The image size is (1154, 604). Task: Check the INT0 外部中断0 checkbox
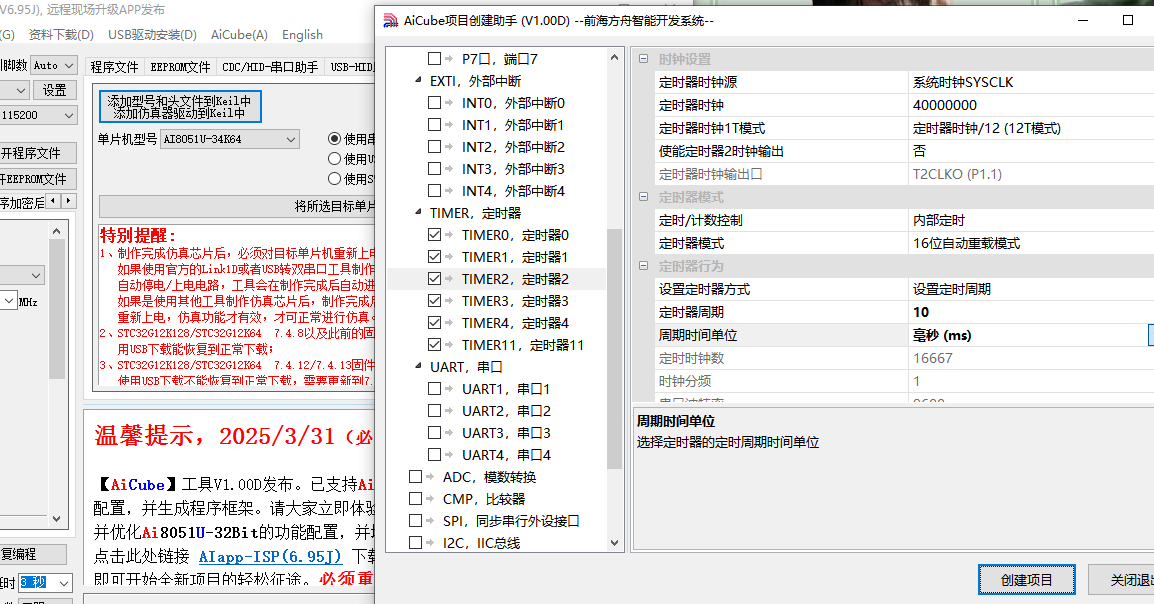click(434, 103)
